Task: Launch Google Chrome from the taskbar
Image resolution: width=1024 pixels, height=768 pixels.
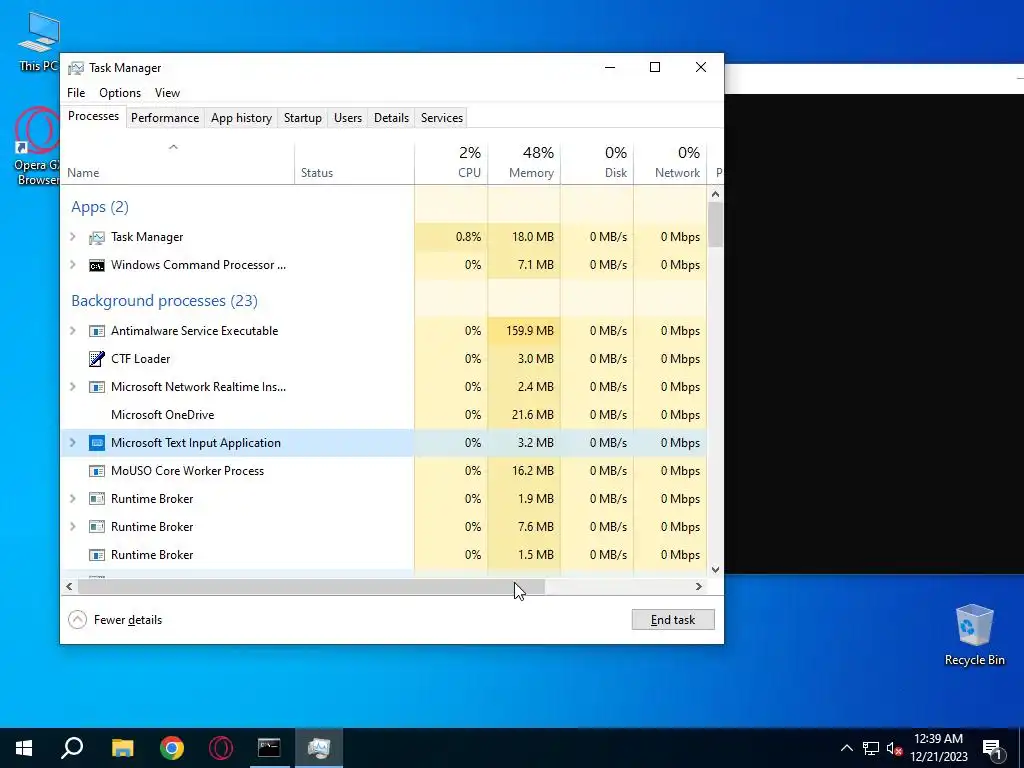Action: point(172,748)
